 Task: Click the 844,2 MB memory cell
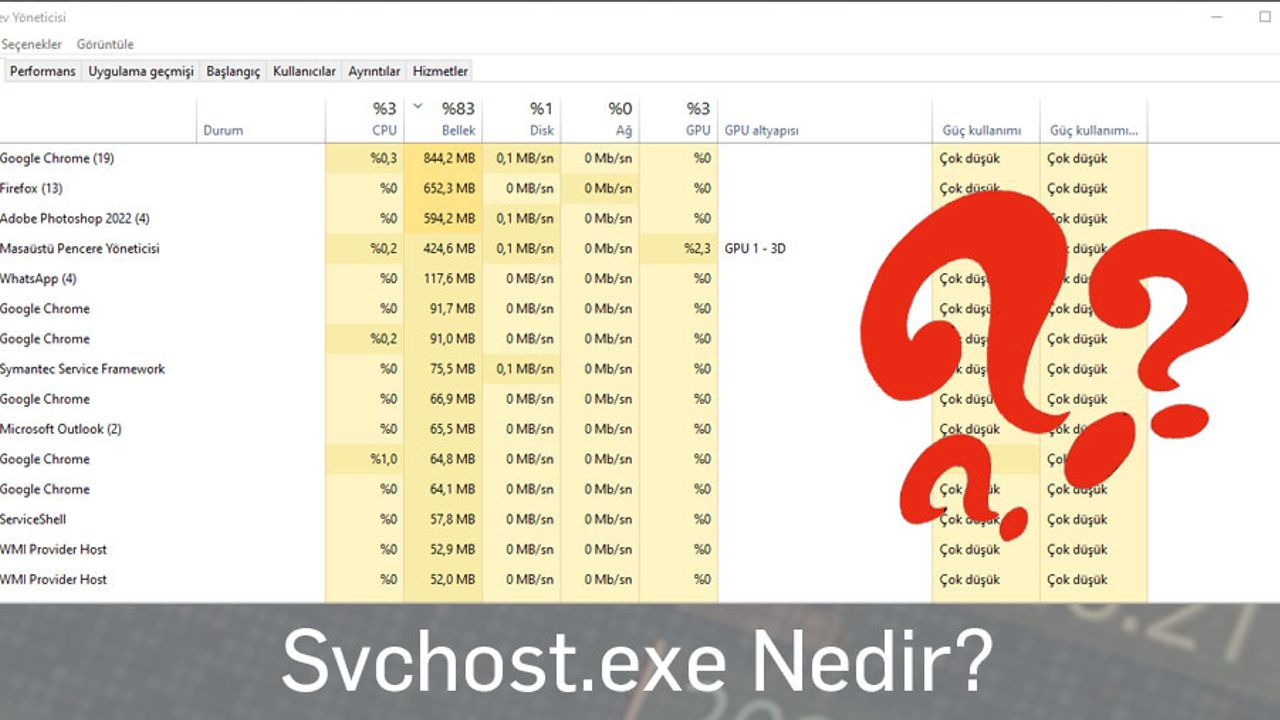[443, 158]
